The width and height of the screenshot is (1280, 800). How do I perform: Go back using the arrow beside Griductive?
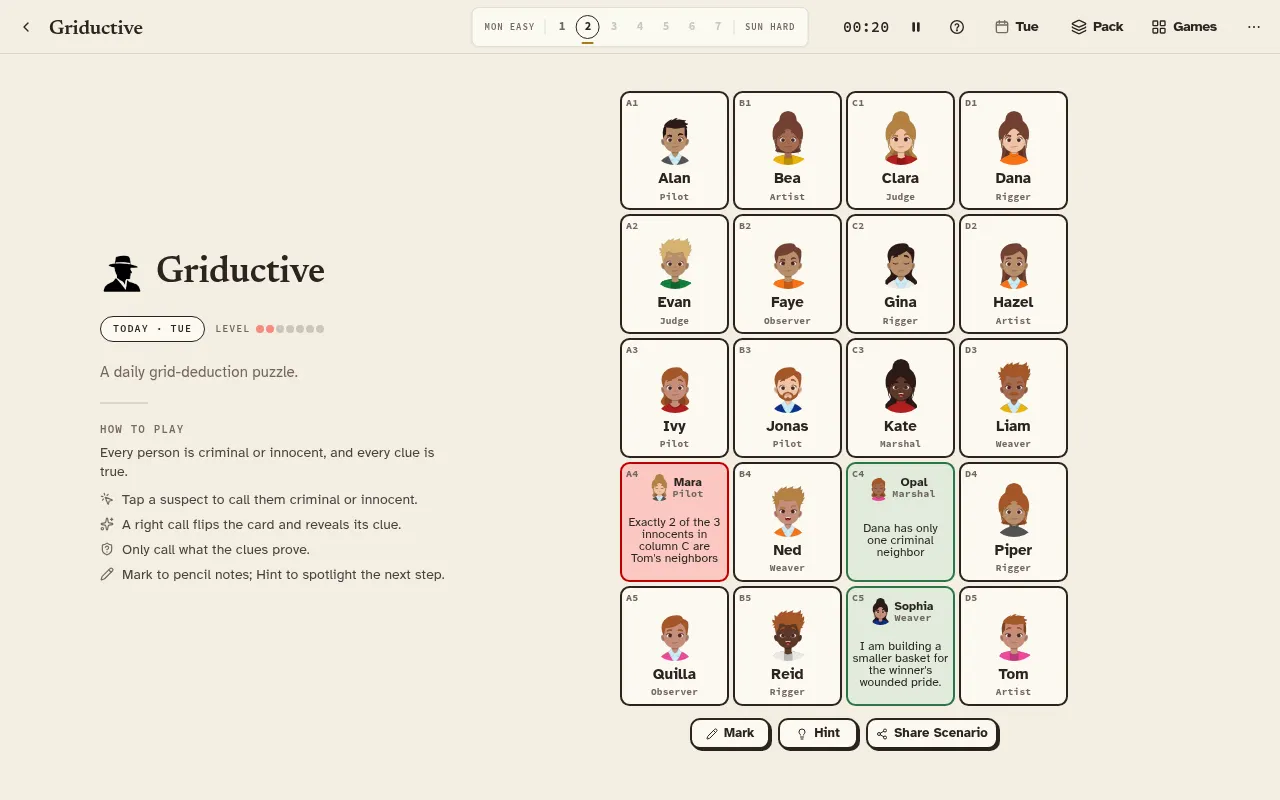26,27
